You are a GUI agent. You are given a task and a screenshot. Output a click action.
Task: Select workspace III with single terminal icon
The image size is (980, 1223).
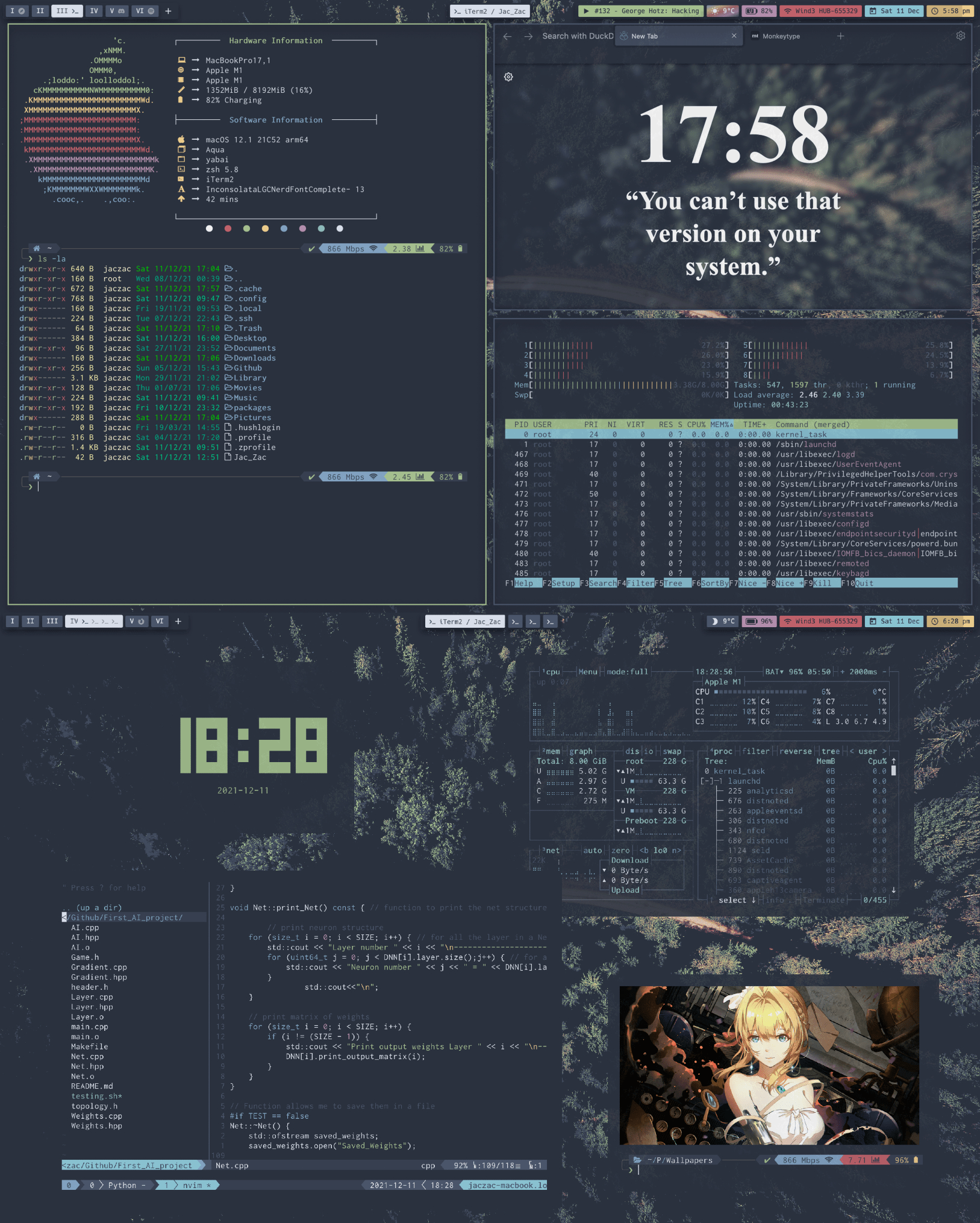(66, 11)
